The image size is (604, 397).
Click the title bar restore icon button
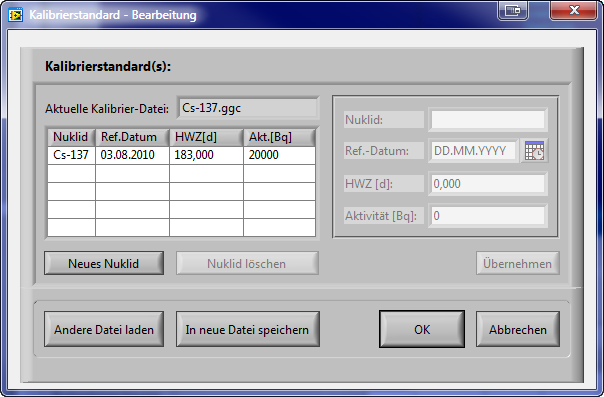click(x=513, y=10)
